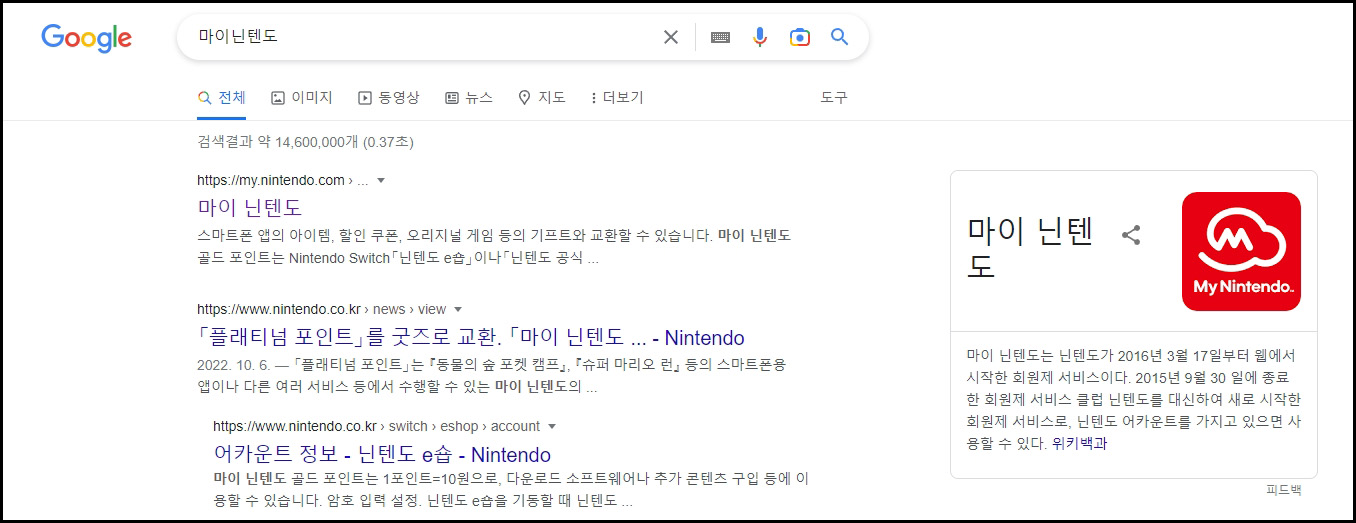Screen dimensions: 1356x523
Task: Switch to the 뉴스 tab
Action: point(469,97)
